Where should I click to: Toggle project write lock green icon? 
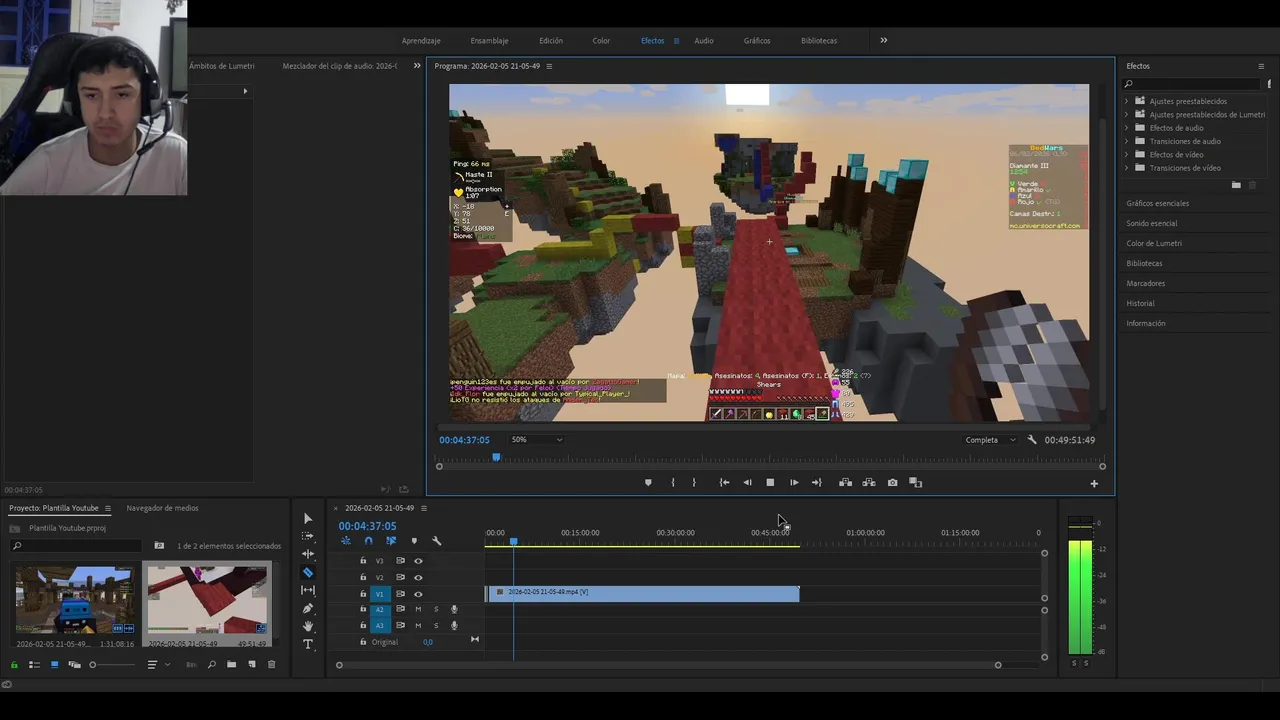click(x=14, y=665)
